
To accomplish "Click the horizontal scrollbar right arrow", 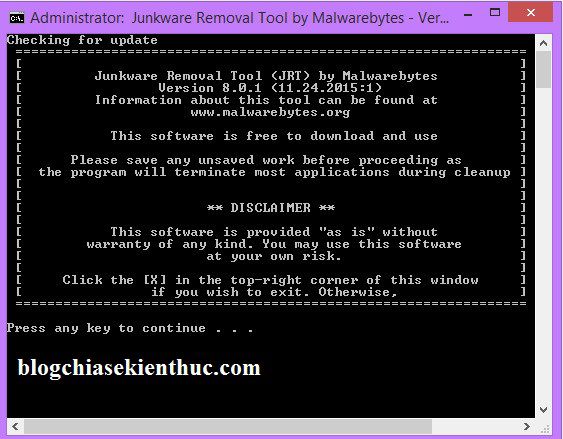I will point(527,426).
